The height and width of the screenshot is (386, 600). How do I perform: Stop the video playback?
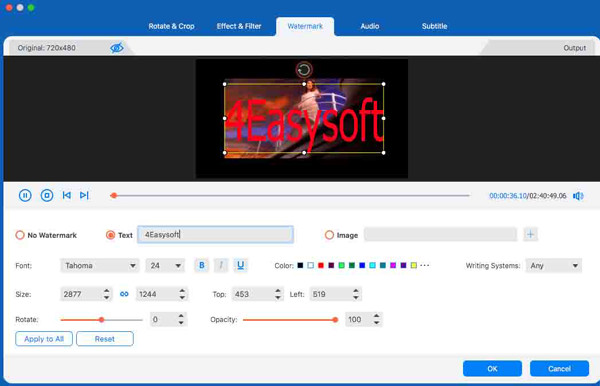coord(47,195)
